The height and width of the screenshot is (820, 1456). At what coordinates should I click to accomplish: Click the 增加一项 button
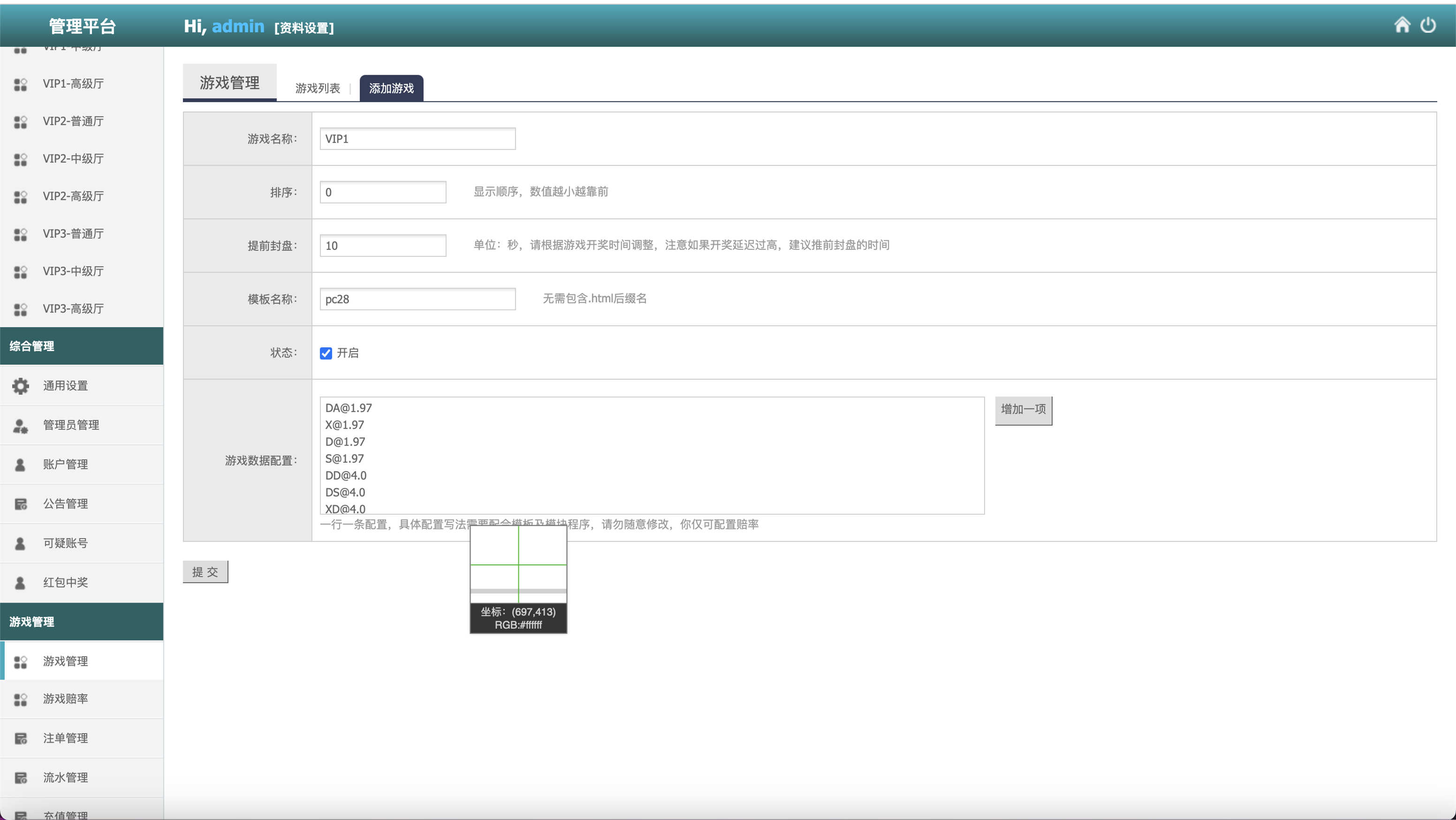[1023, 410]
